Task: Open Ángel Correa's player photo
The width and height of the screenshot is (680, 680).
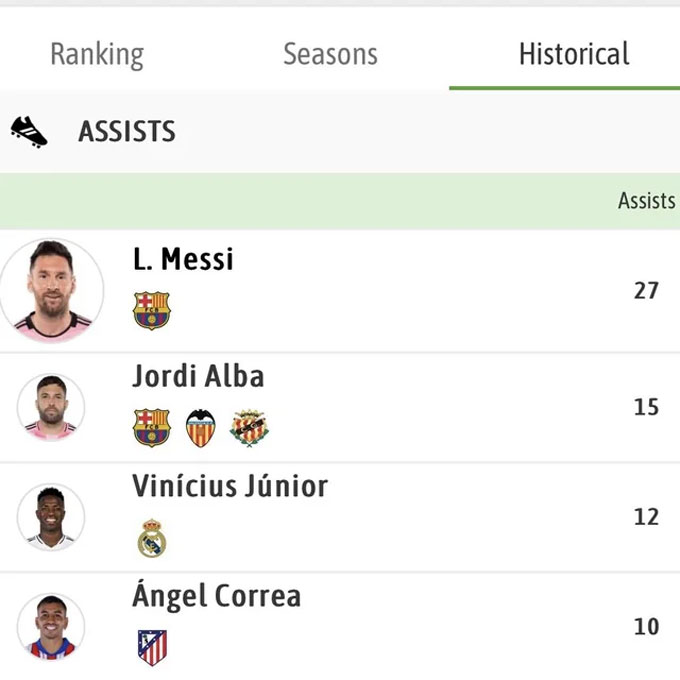Action: click(51, 627)
